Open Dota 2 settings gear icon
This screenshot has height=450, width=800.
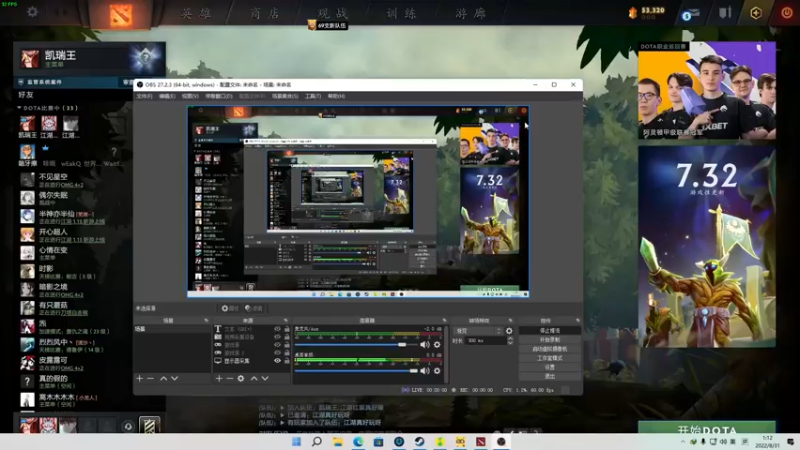[32, 11]
